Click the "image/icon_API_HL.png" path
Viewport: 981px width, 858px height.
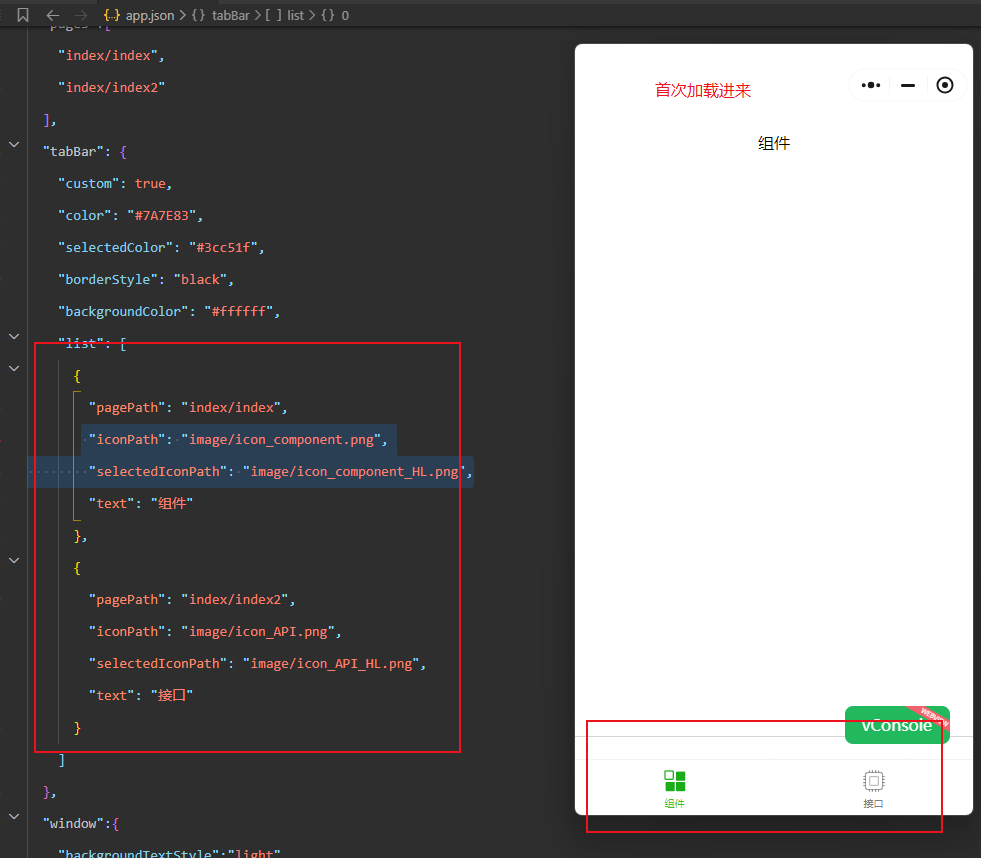tap(331, 663)
